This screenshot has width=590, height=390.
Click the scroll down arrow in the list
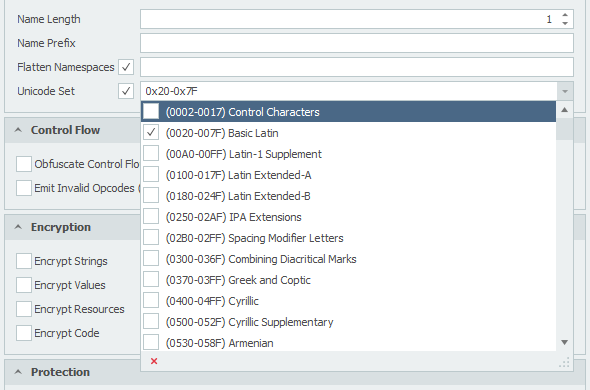[564, 342]
